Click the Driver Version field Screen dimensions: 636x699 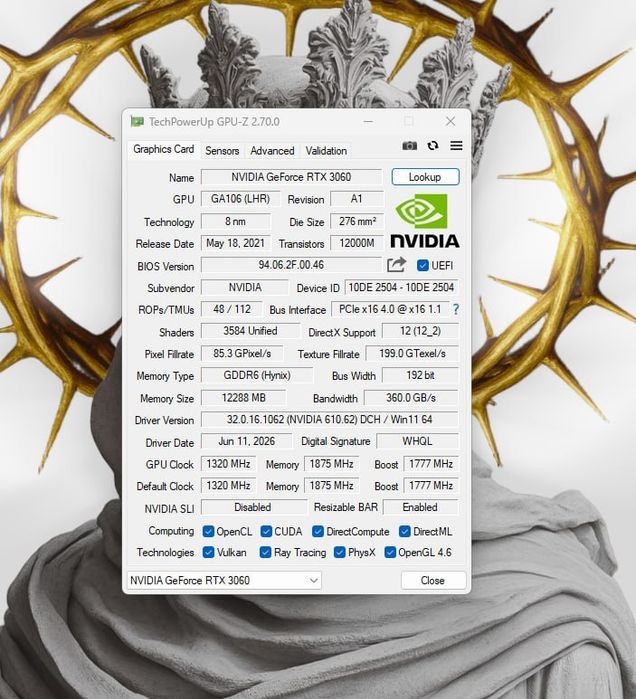pyautogui.click(x=329, y=419)
